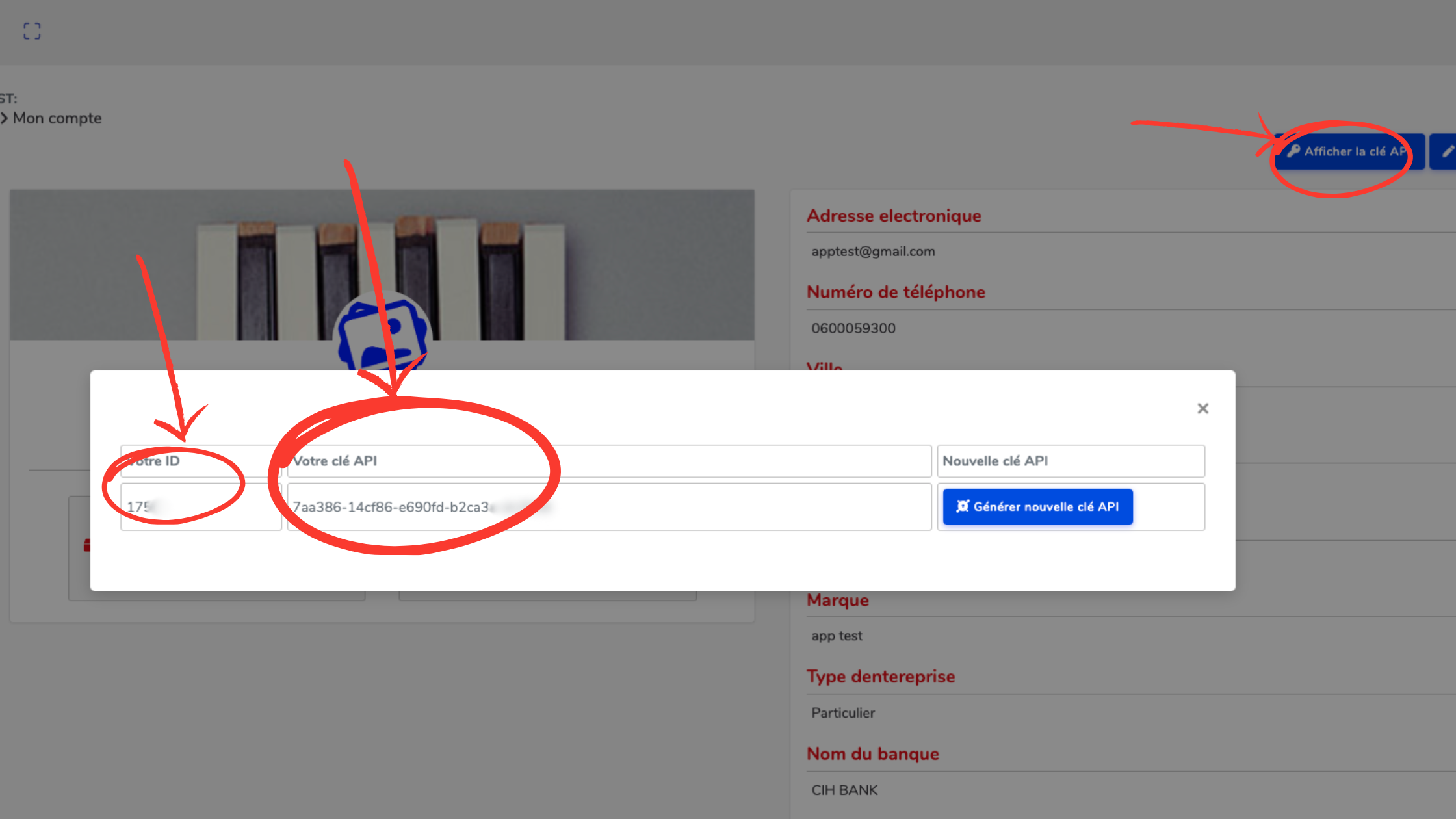Click the gear icon inside Générer nouvelle clé API
The image size is (1456, 819).
963,506
